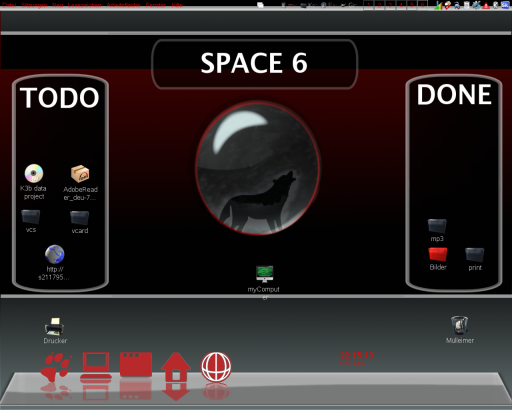Switch to desktop 3 in the pager
Image resolution: width=512 pixels, height=410 pixels.
(x=390, y=5)
